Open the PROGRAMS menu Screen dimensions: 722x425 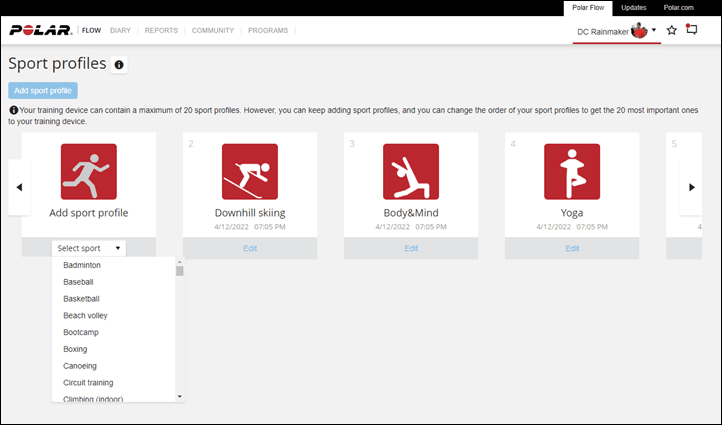pos(268,30)
